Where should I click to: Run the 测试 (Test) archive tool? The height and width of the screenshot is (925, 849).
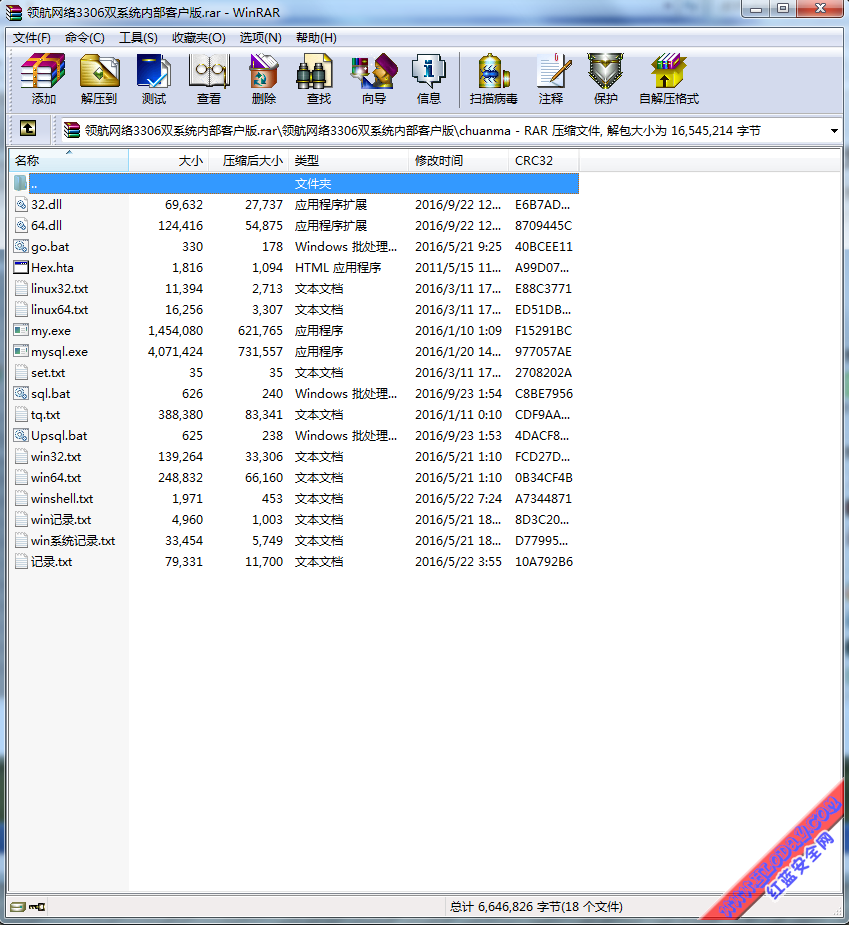point(154,79)
